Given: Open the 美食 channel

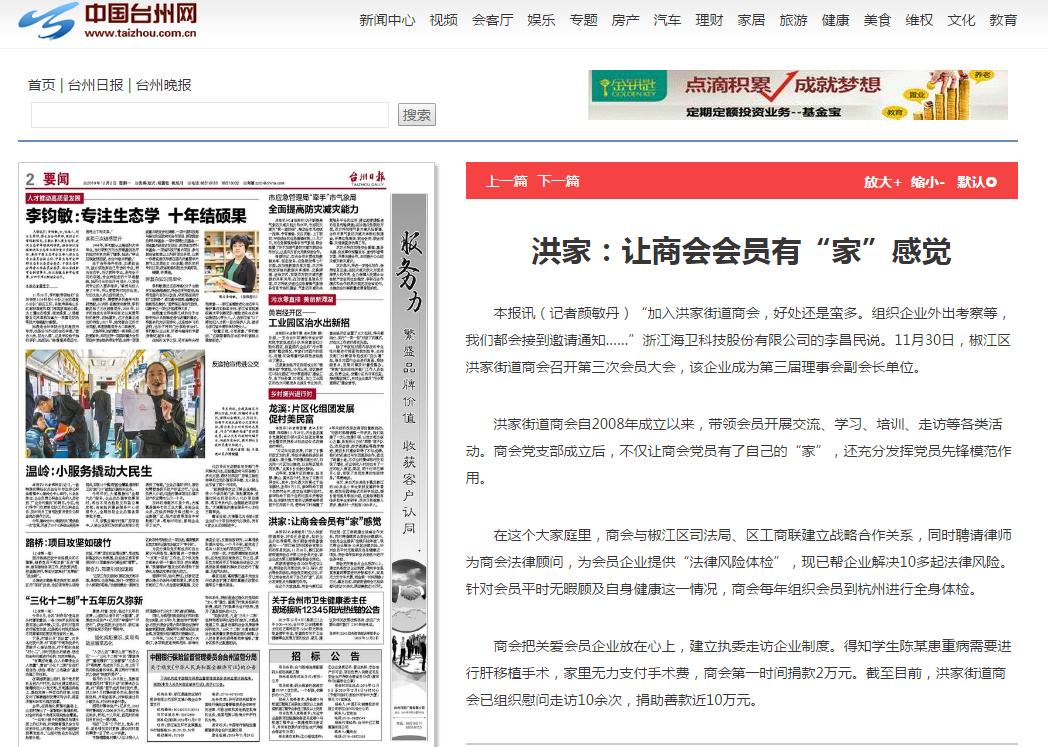Looking at the screenshot, I should click(877, 20).
